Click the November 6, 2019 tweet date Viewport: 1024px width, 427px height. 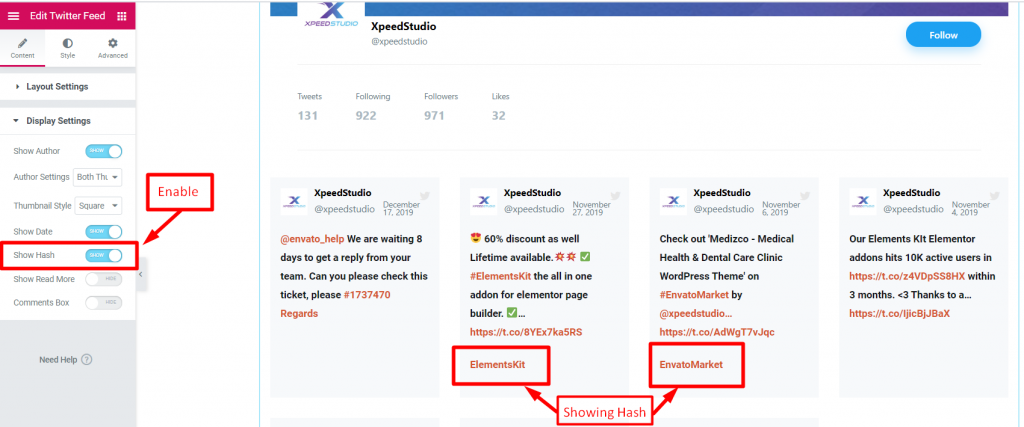(x=781, y=208)
